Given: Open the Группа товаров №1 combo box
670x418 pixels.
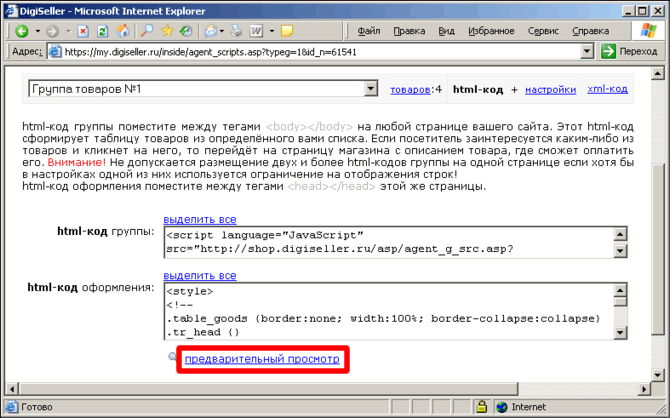Looking at the screenshot, I should tap(203, 89).
